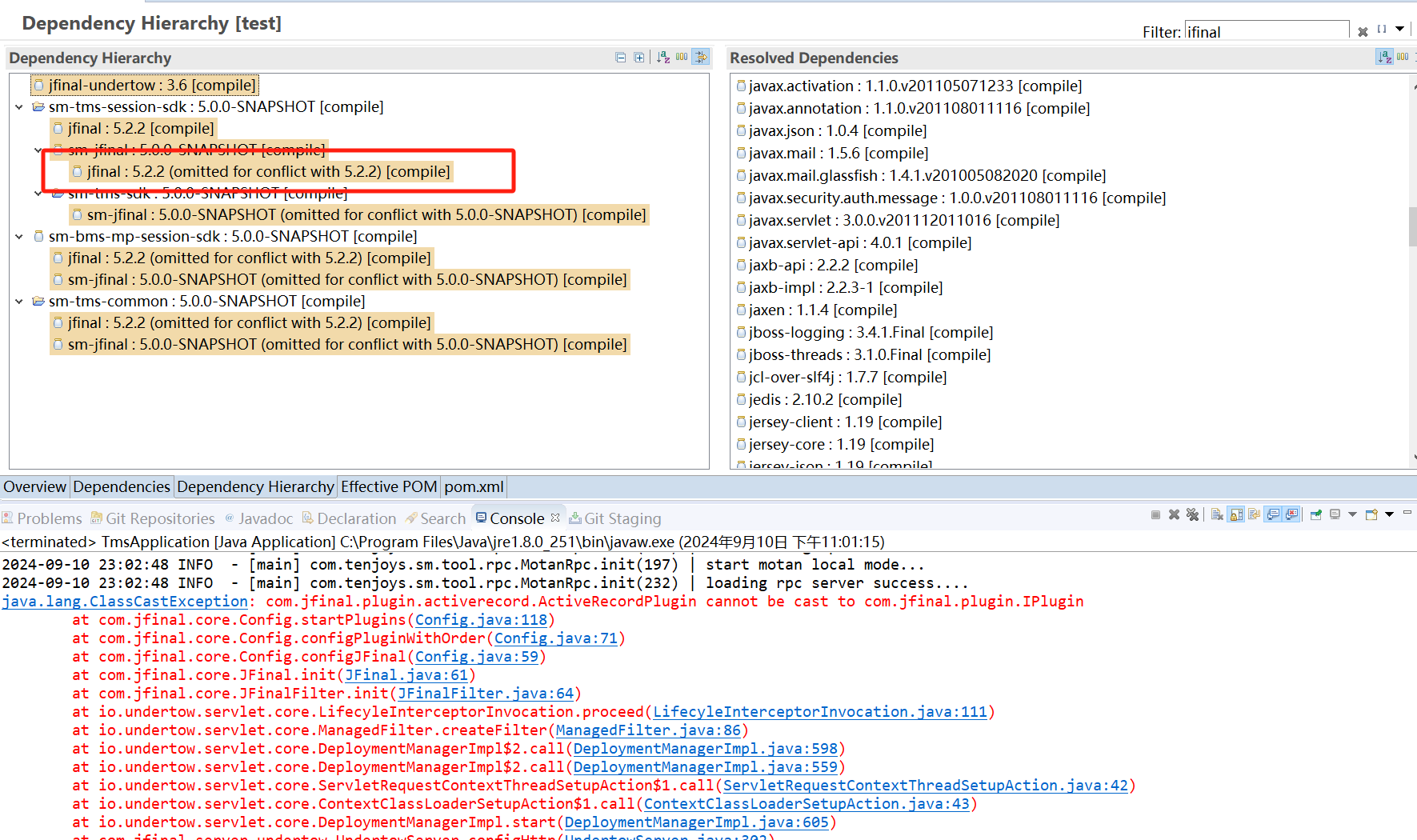
Task: Toggle alphabetical sort in Resolved Dependencies
Action: (1384, 58)
